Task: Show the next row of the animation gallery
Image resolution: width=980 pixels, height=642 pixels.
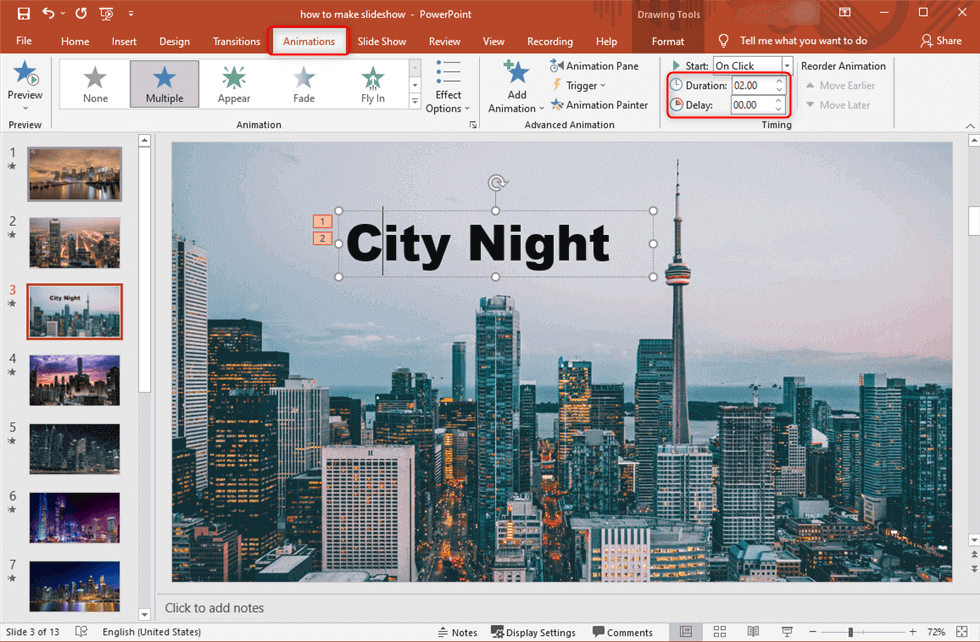Action: pyautogui.click(x=415, y=84)
